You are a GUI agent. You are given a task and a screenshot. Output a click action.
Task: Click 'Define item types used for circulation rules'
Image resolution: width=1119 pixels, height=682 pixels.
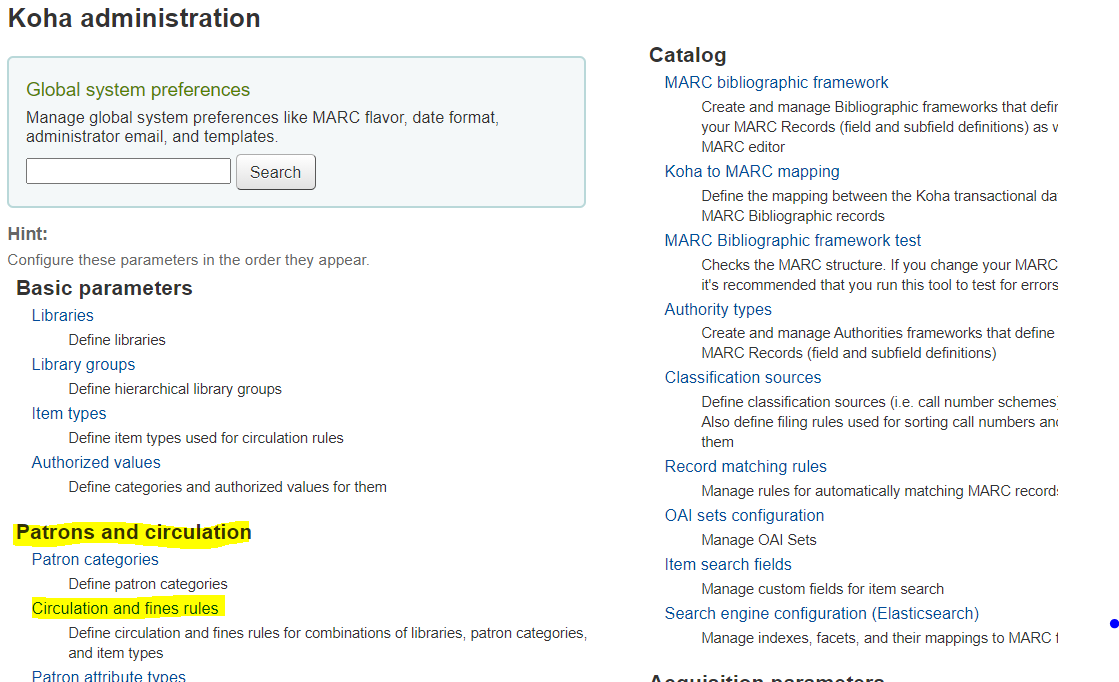click(x=206, y=438)
